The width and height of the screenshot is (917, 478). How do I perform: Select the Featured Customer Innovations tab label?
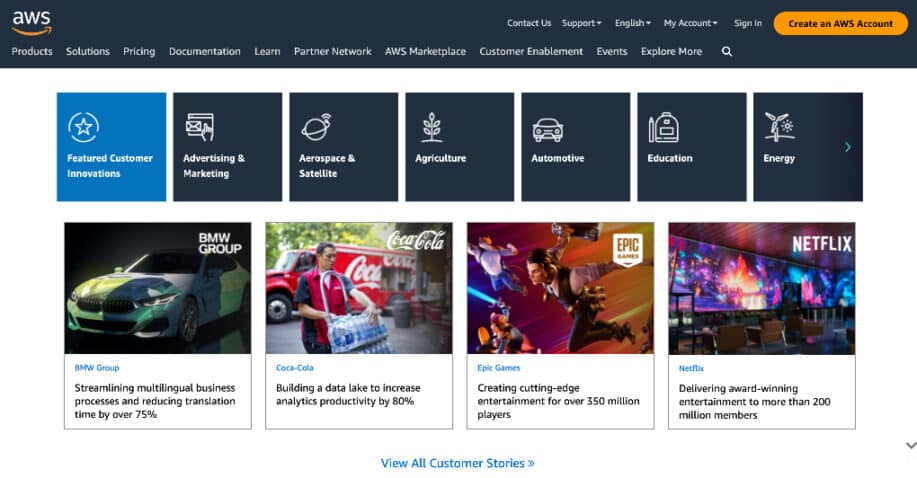(x=109, y=166)
